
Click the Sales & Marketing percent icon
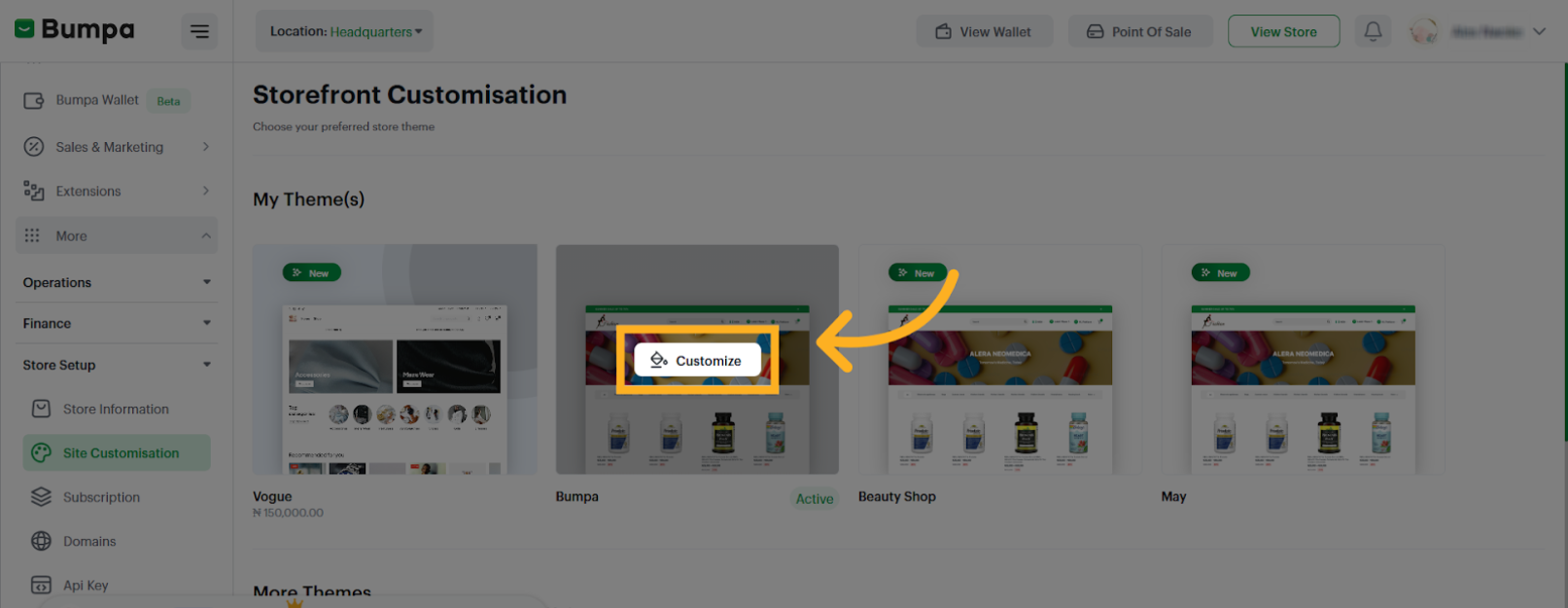pyautogui.click(x=34, y=147)
